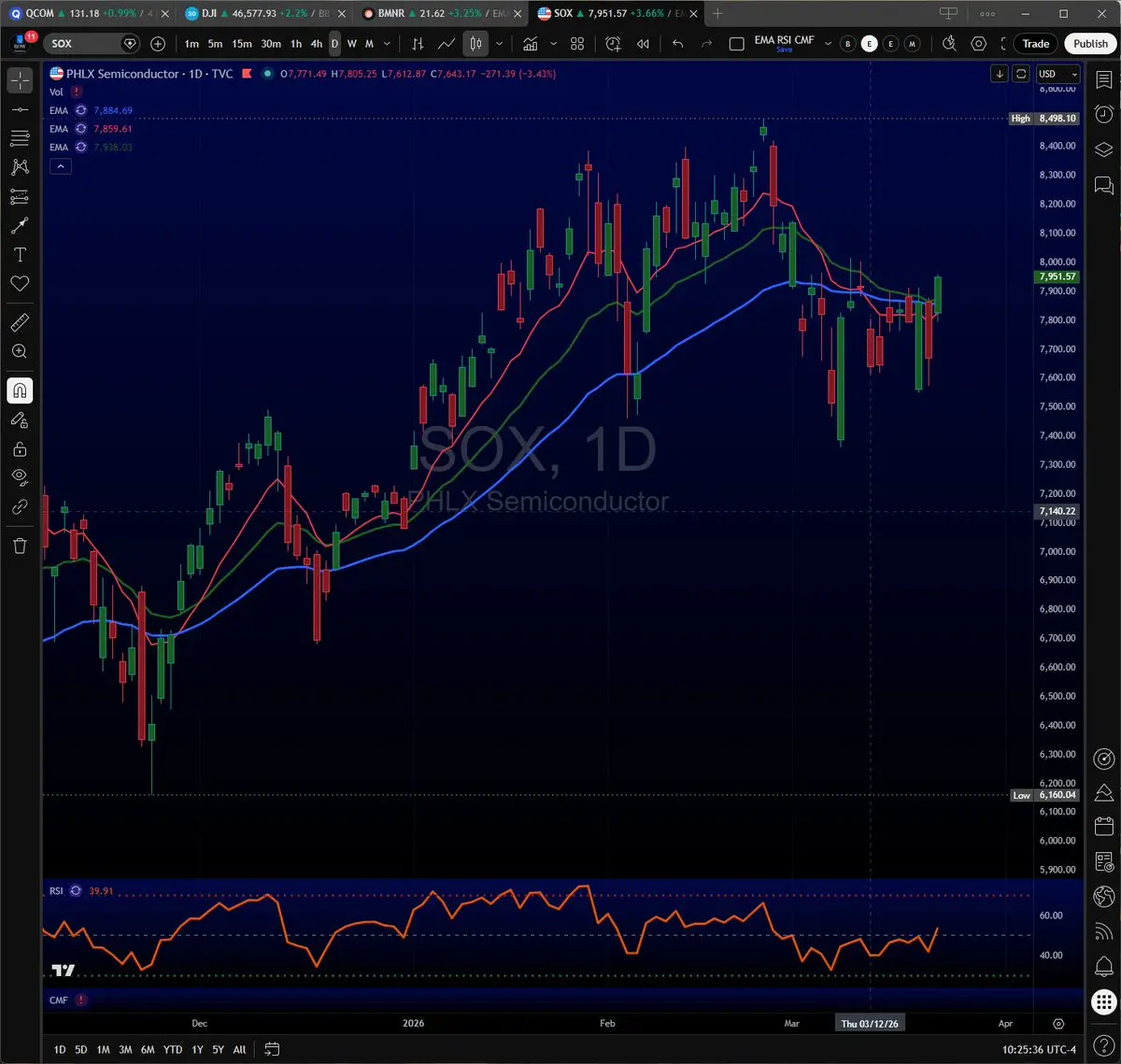
Task: Open the Economic Calendar icon
Action: point(1103,828)
